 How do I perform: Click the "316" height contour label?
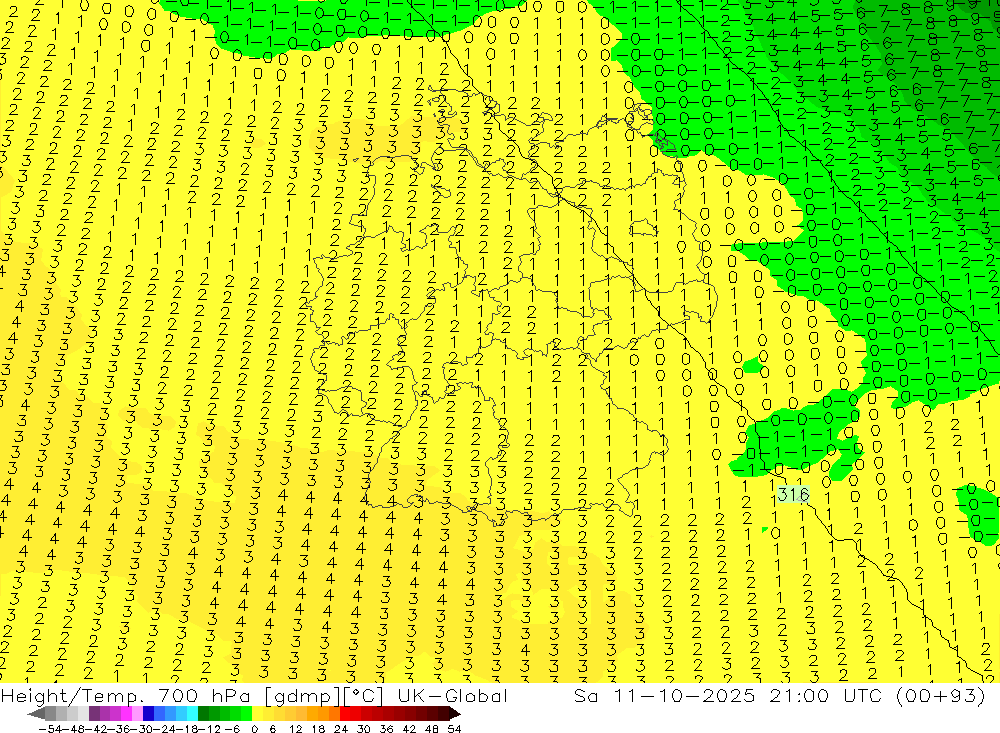[793, 494]
